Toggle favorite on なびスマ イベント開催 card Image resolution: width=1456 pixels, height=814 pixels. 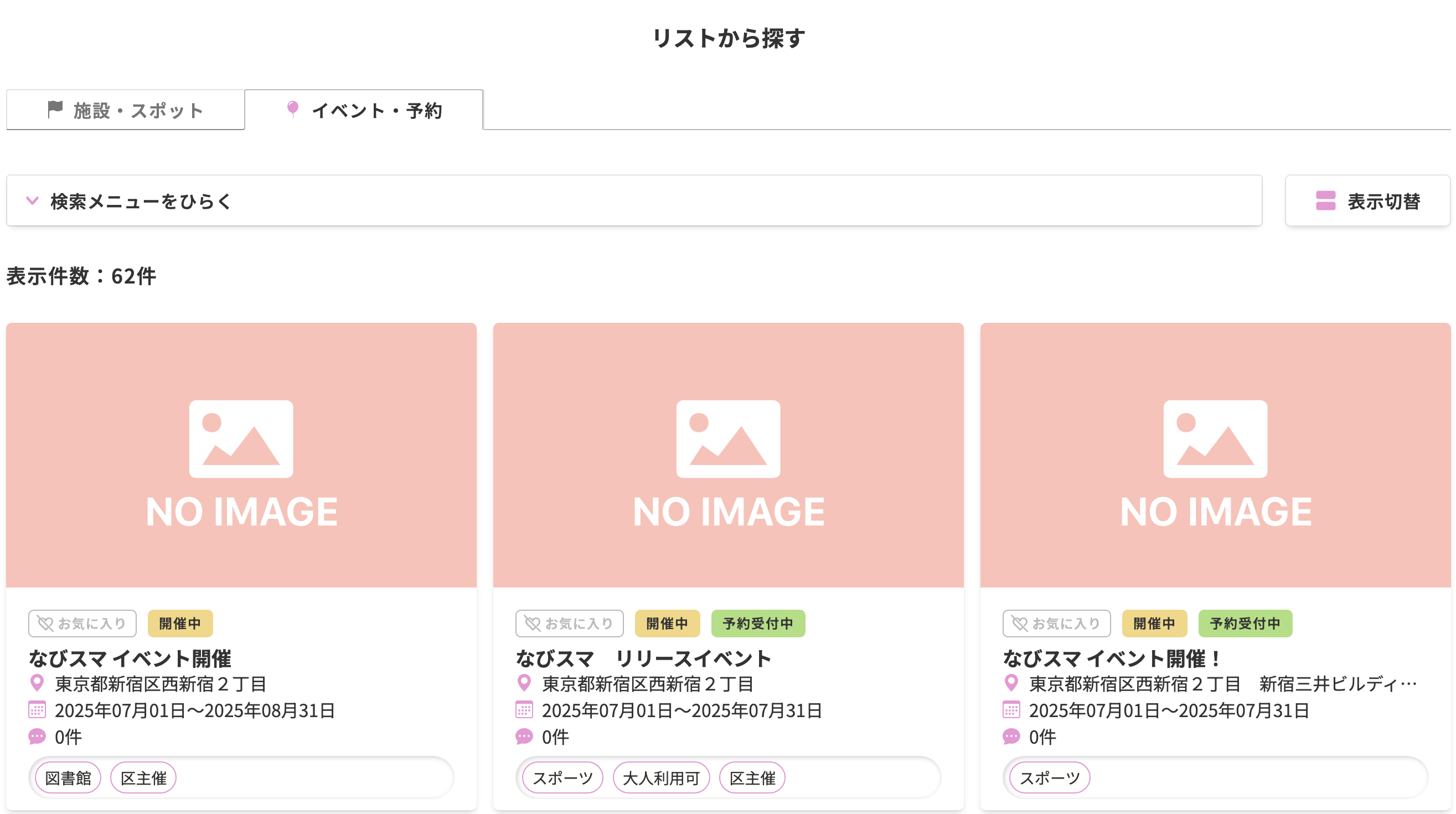81,624
